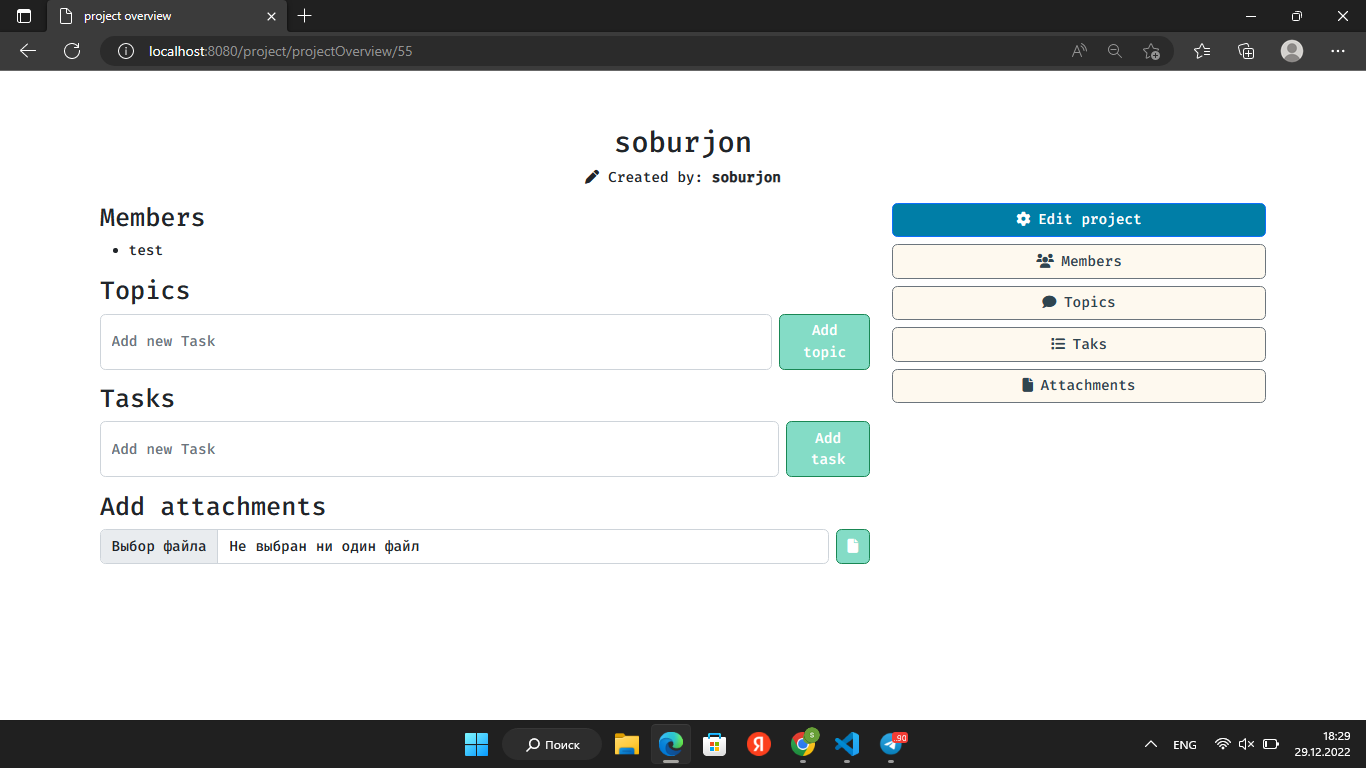The width and height of the screenshot is (1366, 768).
Task: Click the Tasks section heading
Action: click(137, 398)
